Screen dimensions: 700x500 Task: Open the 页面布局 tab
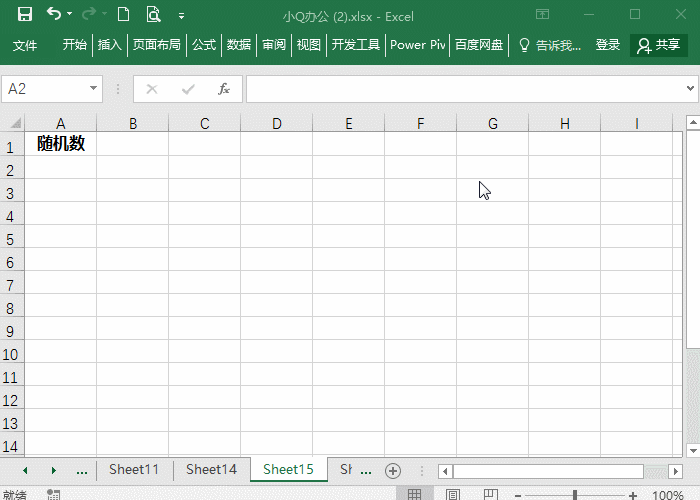[157, 45]
